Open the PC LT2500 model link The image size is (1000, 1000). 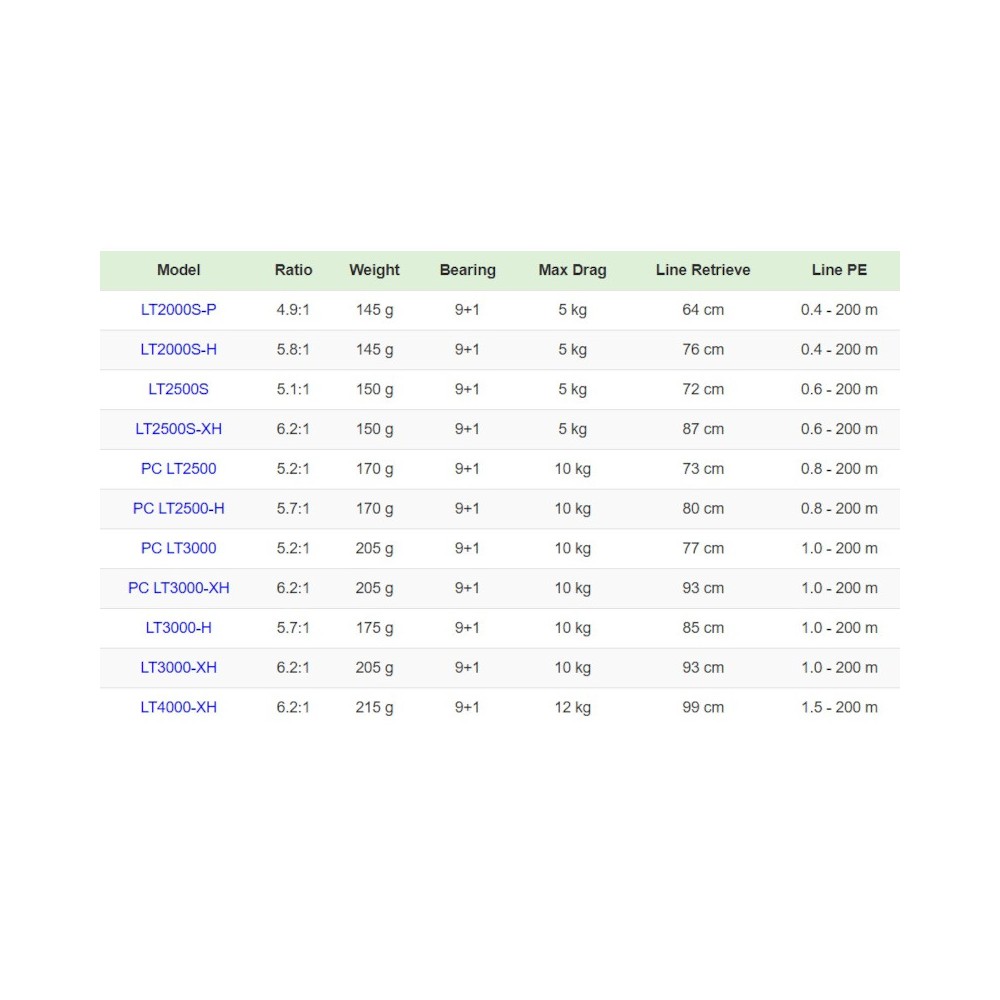(178, 469)
